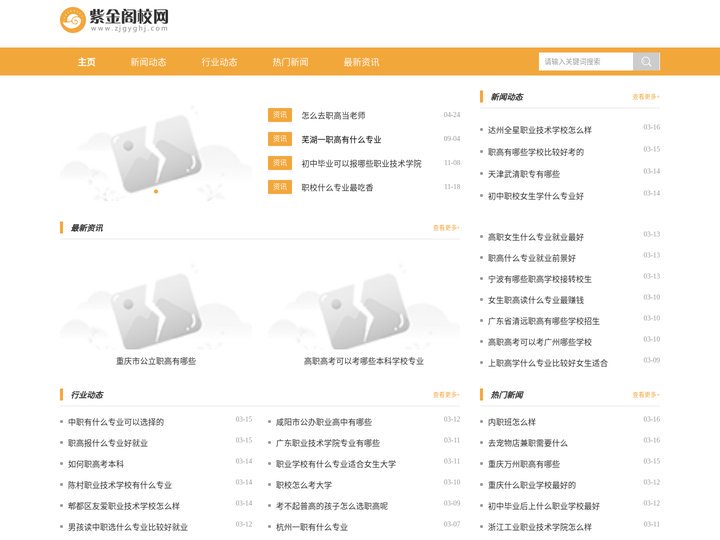Open article 职校什么专业最吃香
This screenshot has height=540, width=720.
(337, 187)
